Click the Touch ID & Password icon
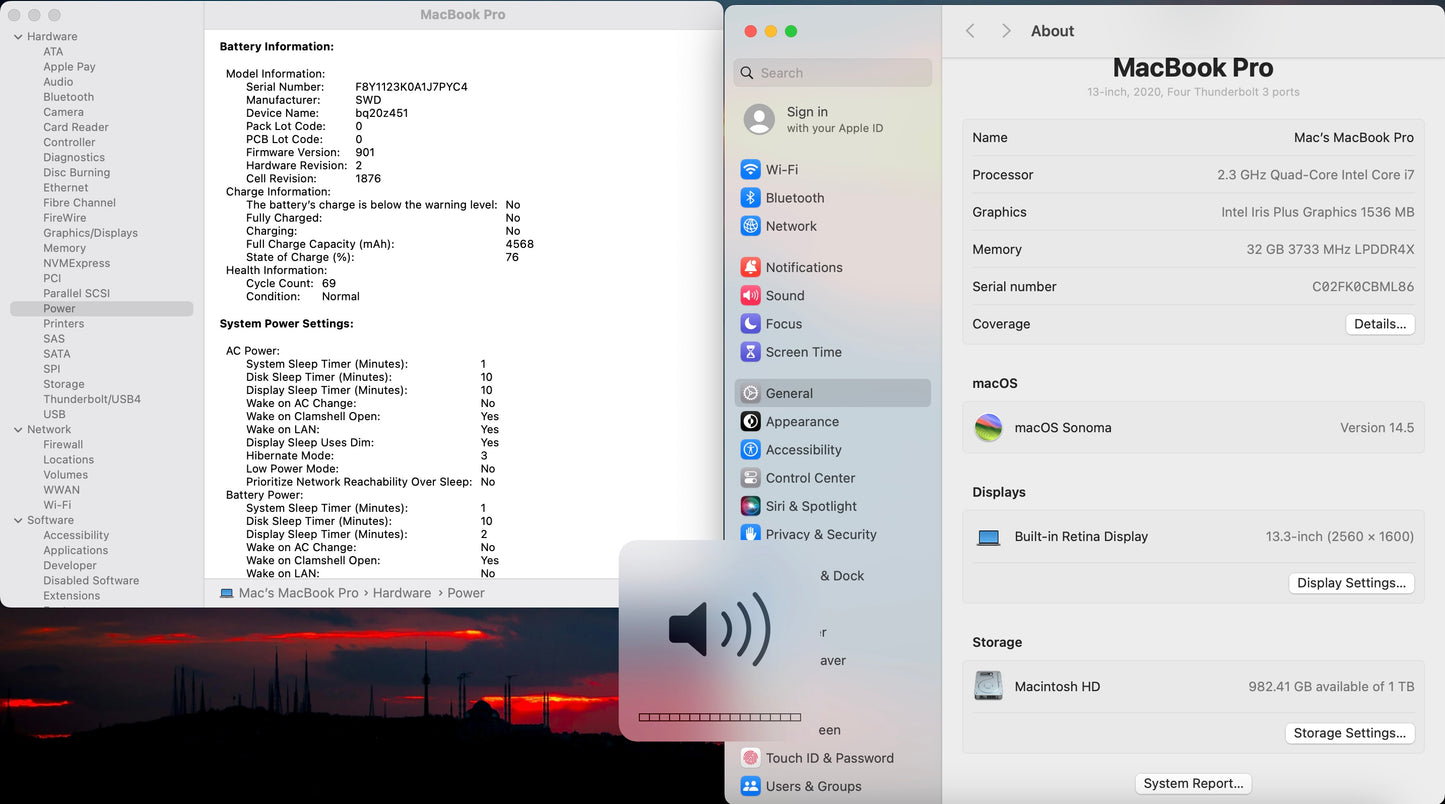1445x804 pixels. [751, 758]
